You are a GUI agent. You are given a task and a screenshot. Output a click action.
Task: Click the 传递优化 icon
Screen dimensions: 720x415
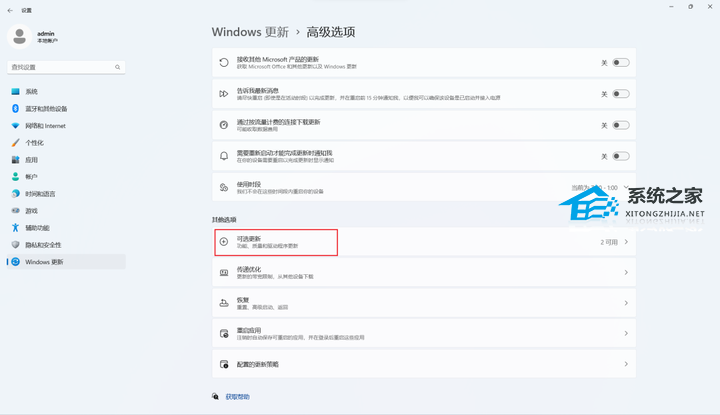click(224, 273)
